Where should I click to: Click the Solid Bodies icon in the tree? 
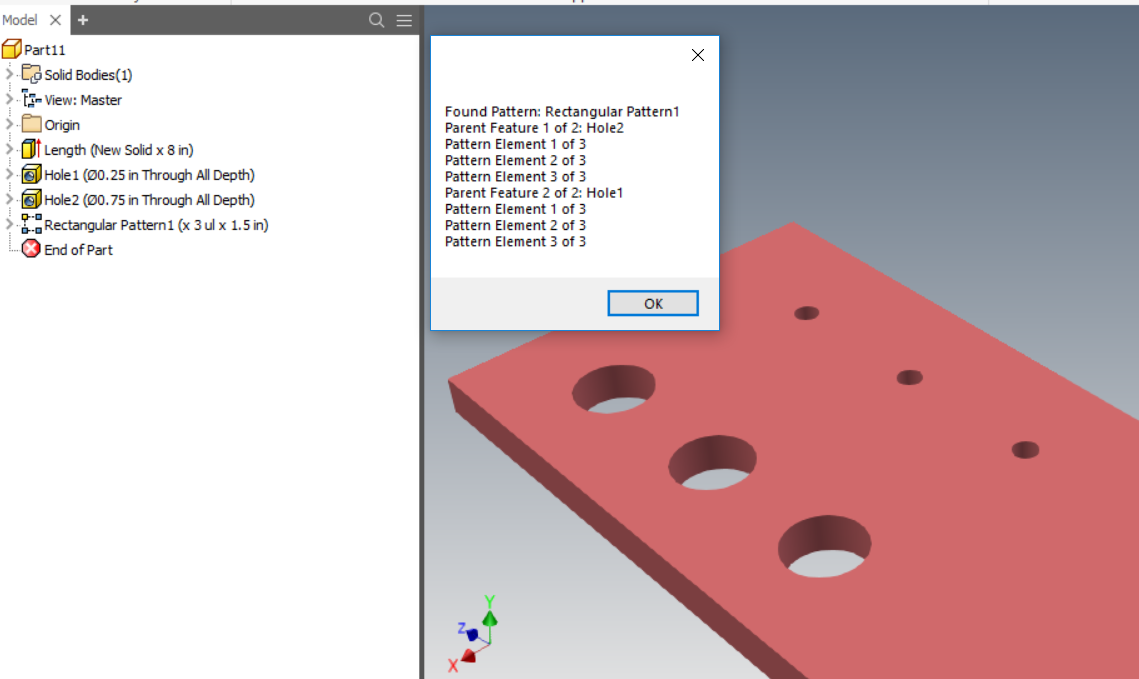point(31,74)
